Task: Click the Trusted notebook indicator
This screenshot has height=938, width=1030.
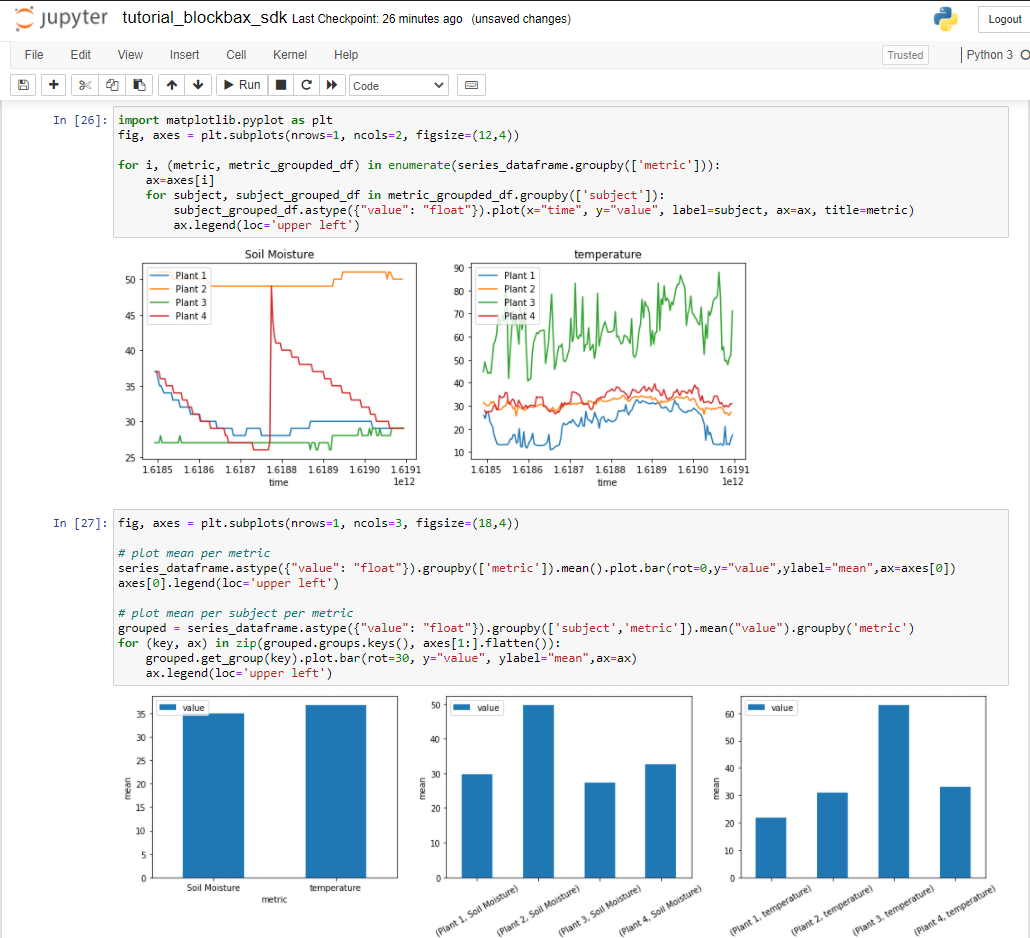Action: [x=904, y=55]
